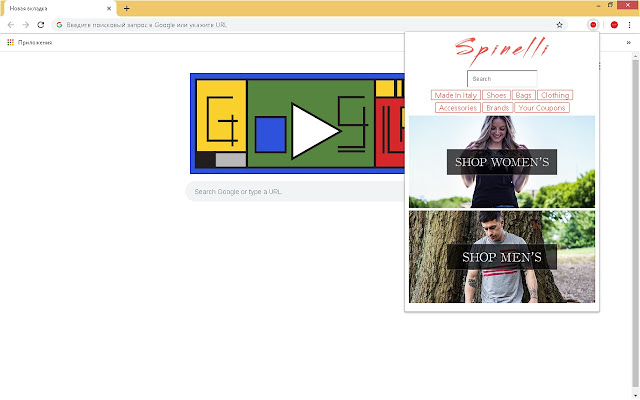
Task: Open Made In Italy category
Action: tap(456, 95)
